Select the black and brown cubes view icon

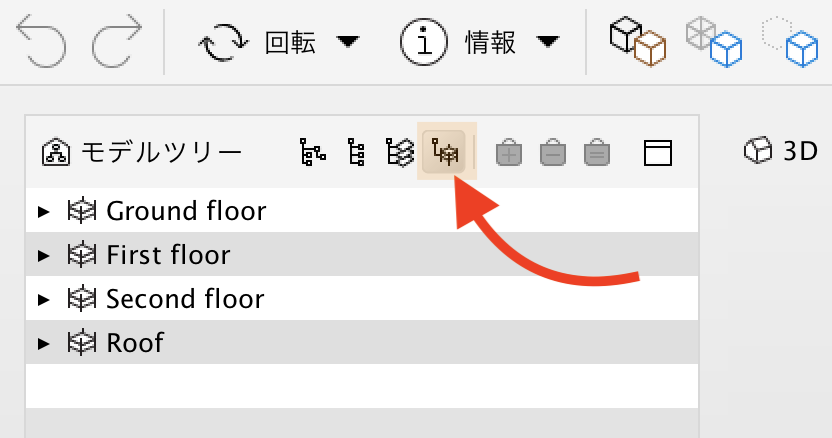point(638,42)
